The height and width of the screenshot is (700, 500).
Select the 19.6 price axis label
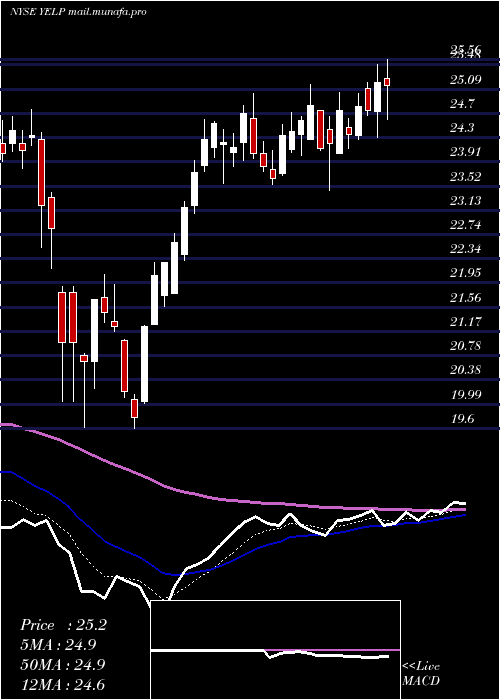click(463, 418)
